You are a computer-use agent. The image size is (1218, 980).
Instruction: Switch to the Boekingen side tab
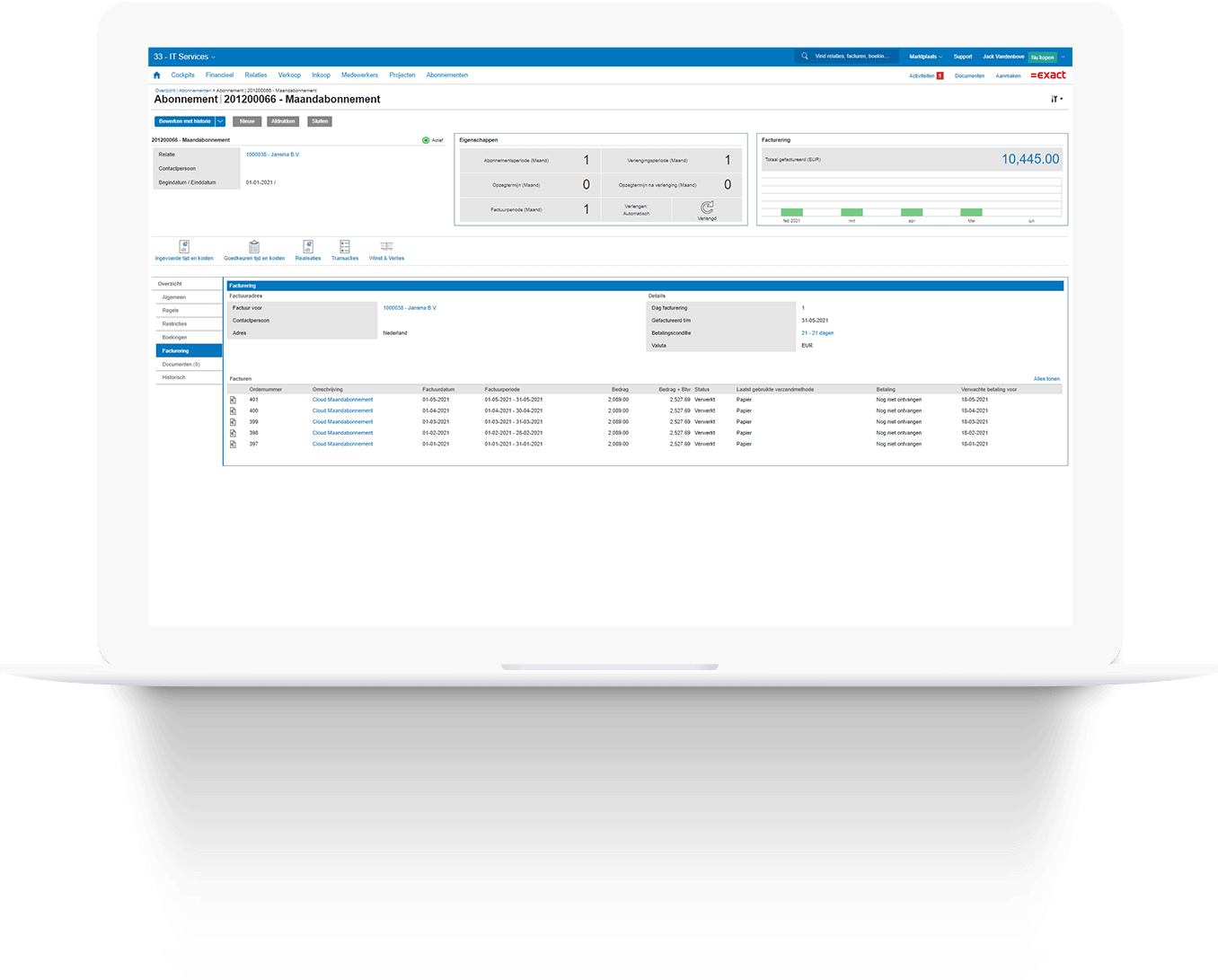(189, 338)
